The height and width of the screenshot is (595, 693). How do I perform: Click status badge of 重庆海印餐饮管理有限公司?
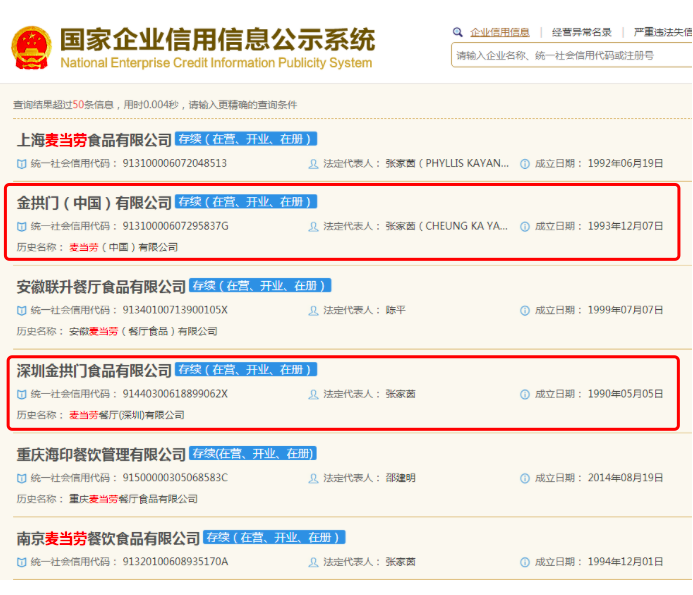253,453
